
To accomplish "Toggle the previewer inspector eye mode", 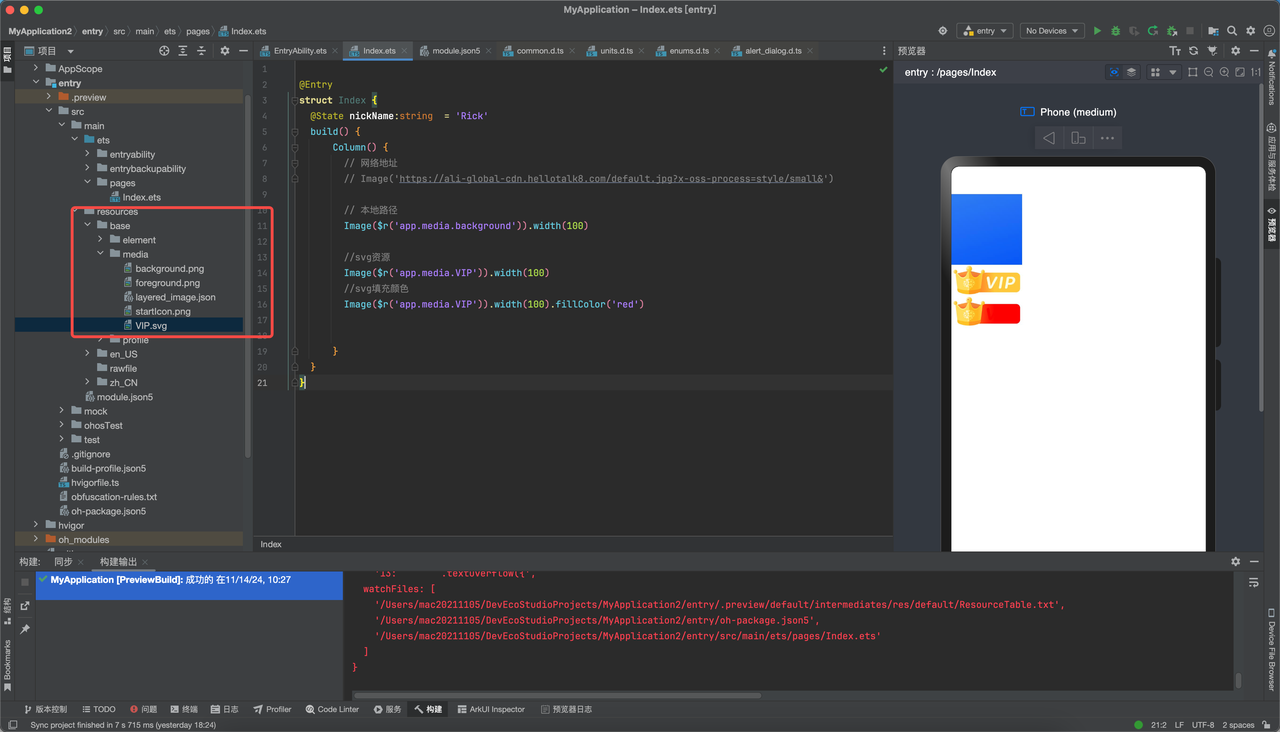I will click(1114, 72).
